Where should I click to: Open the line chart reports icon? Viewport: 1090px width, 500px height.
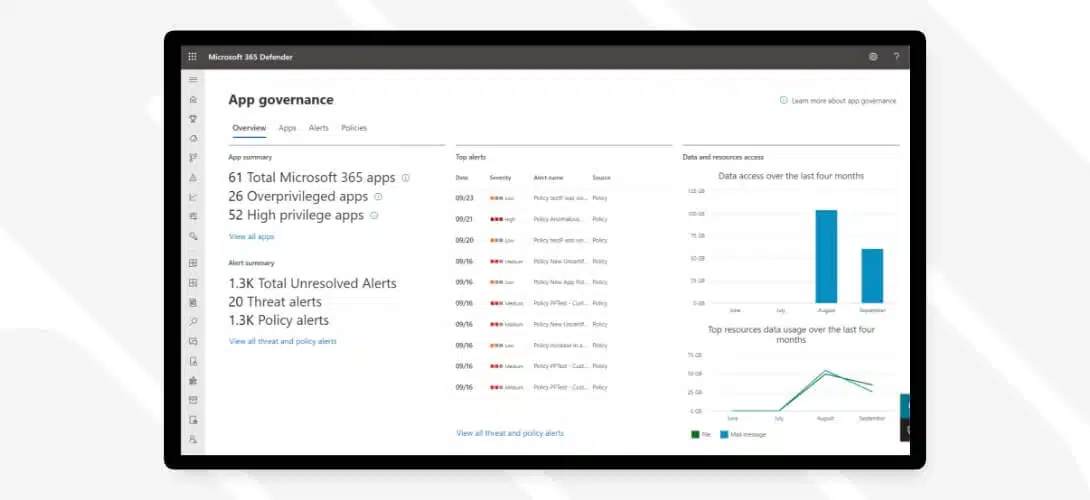(x=193, y=197)
